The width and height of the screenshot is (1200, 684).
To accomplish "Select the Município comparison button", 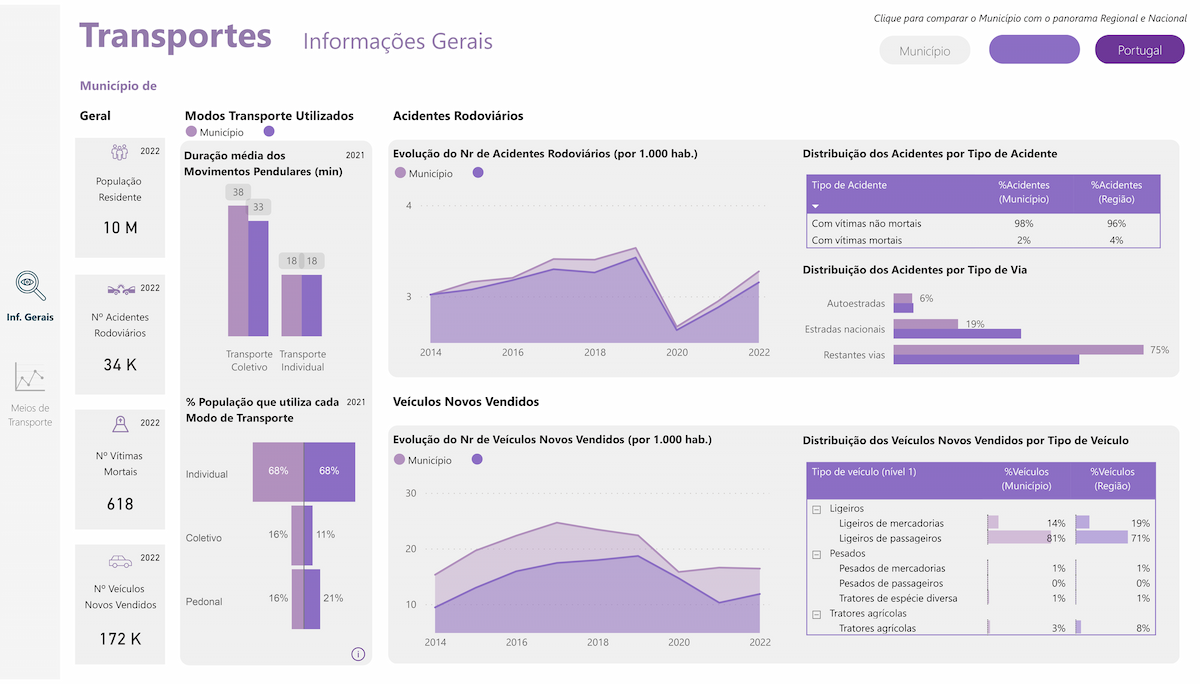I will [925, 50].
